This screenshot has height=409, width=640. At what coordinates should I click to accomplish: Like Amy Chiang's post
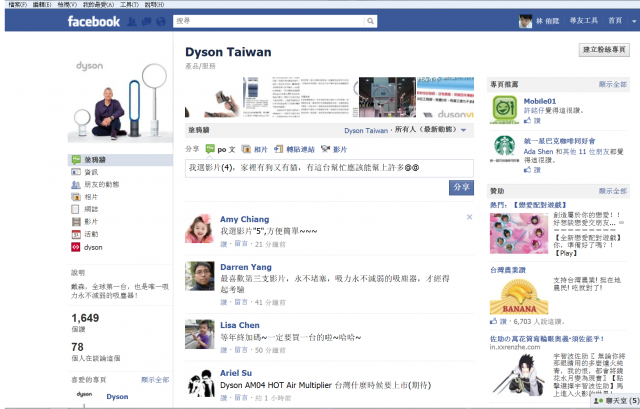point(223,244)
